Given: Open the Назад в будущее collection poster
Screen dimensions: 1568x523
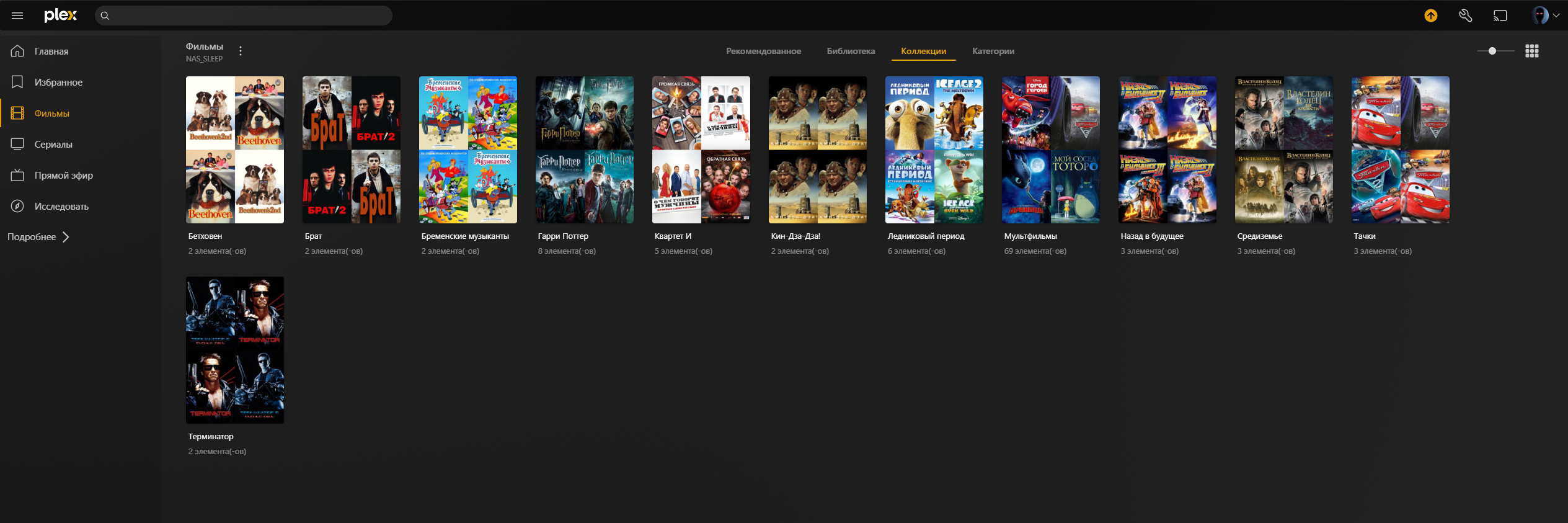Looking at the screenshot, I should (x=1167, y=150).
